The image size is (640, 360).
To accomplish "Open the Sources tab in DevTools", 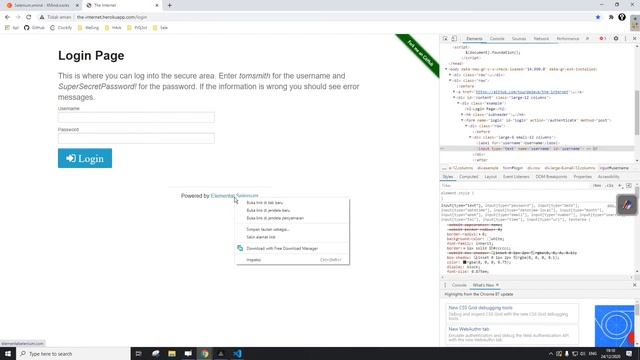I will pyautogui.click(x=519, y=38).
